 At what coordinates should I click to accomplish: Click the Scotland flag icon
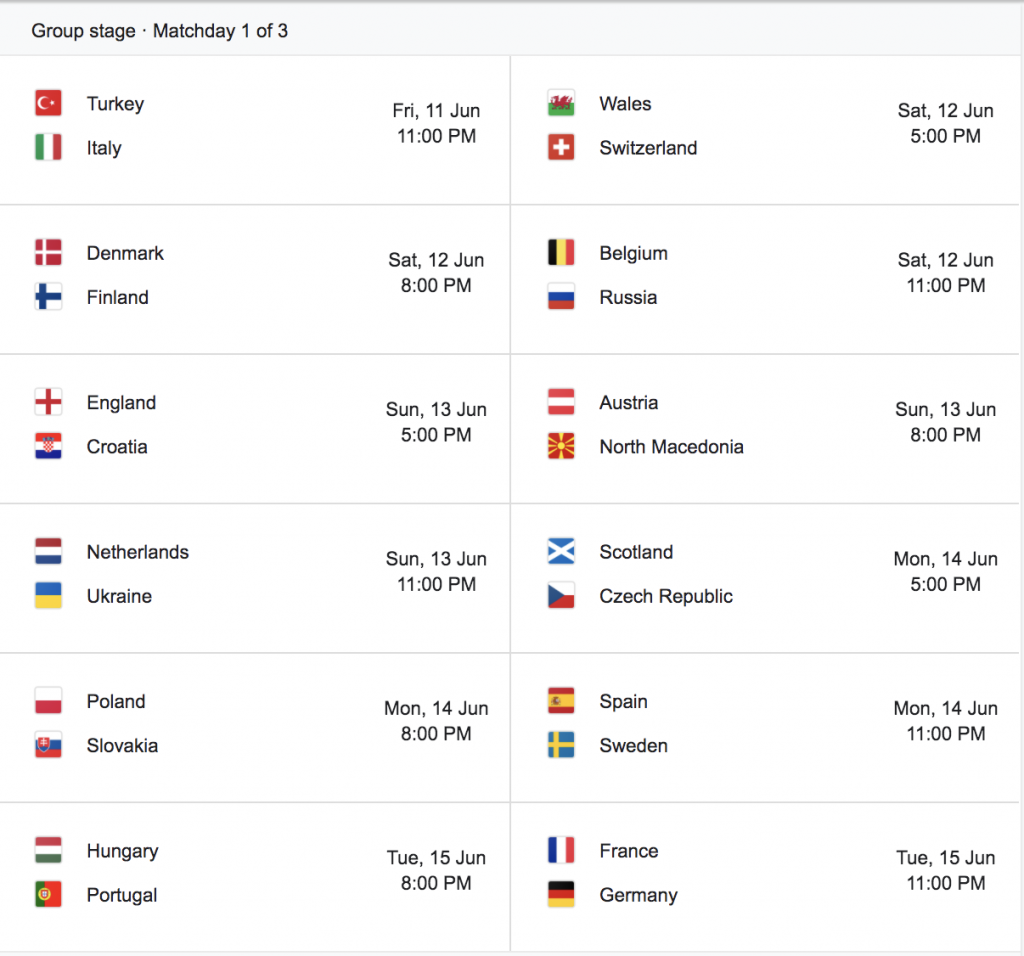(x=561, y=552)
